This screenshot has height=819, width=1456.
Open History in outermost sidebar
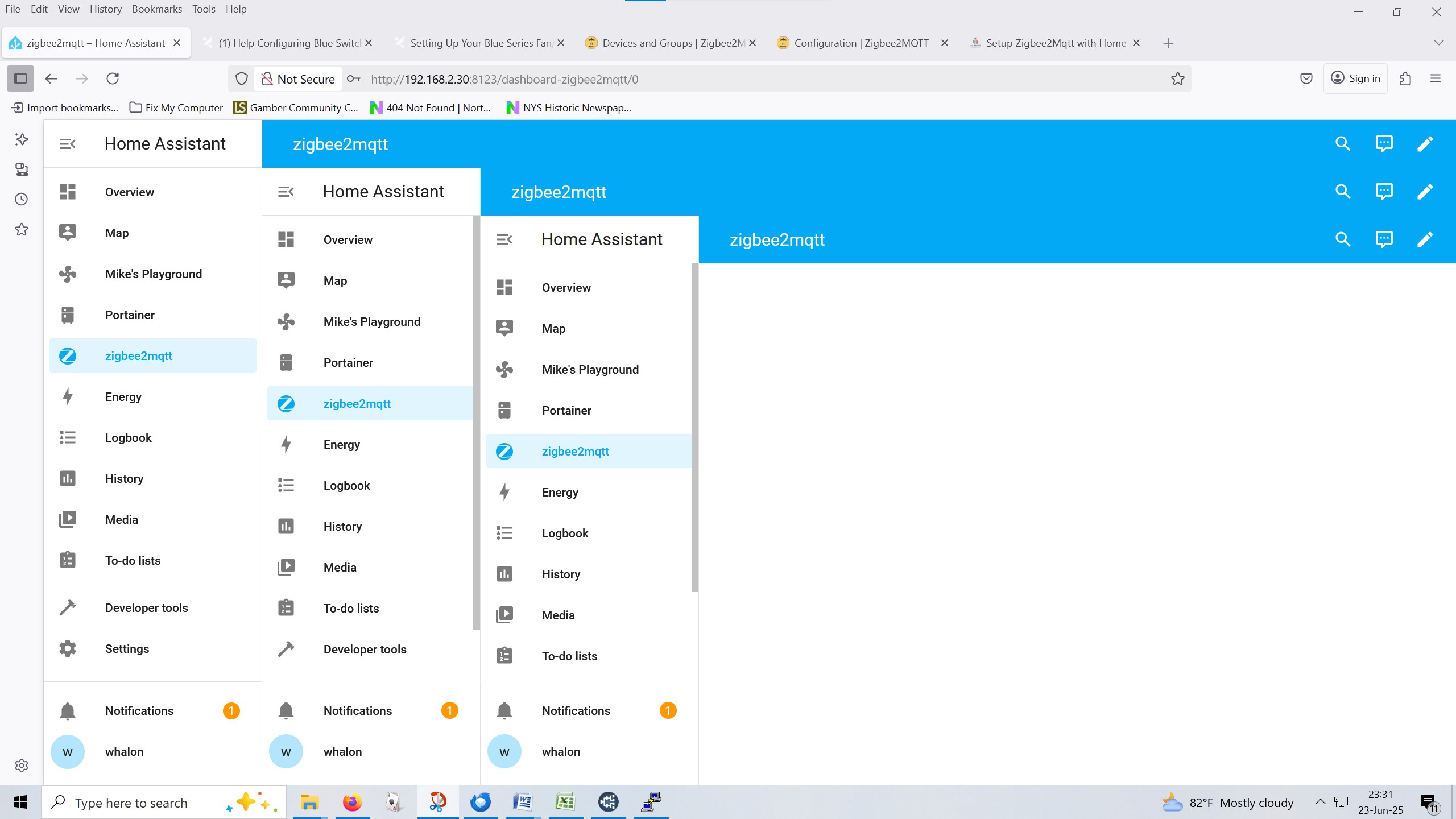pyautogui.click(x=152, y=478)
